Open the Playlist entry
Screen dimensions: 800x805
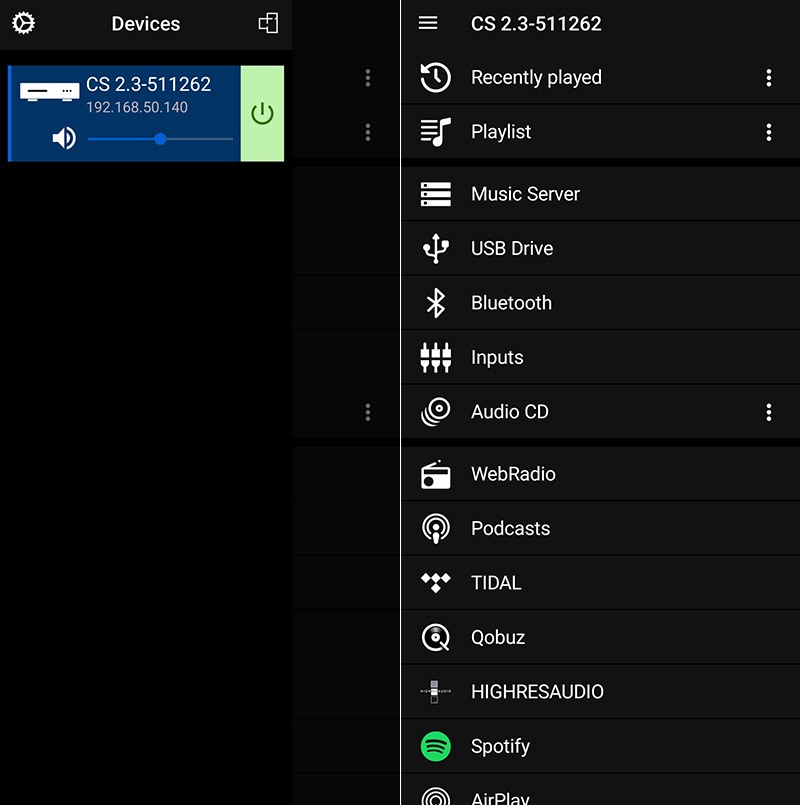pyautogui.click(x=600, y=132)
